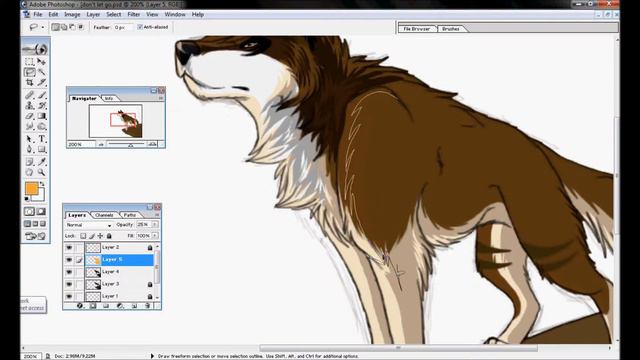Select the Path Selection tool
The height and width of the screenshot is (360, 640).
coord(29,139)
